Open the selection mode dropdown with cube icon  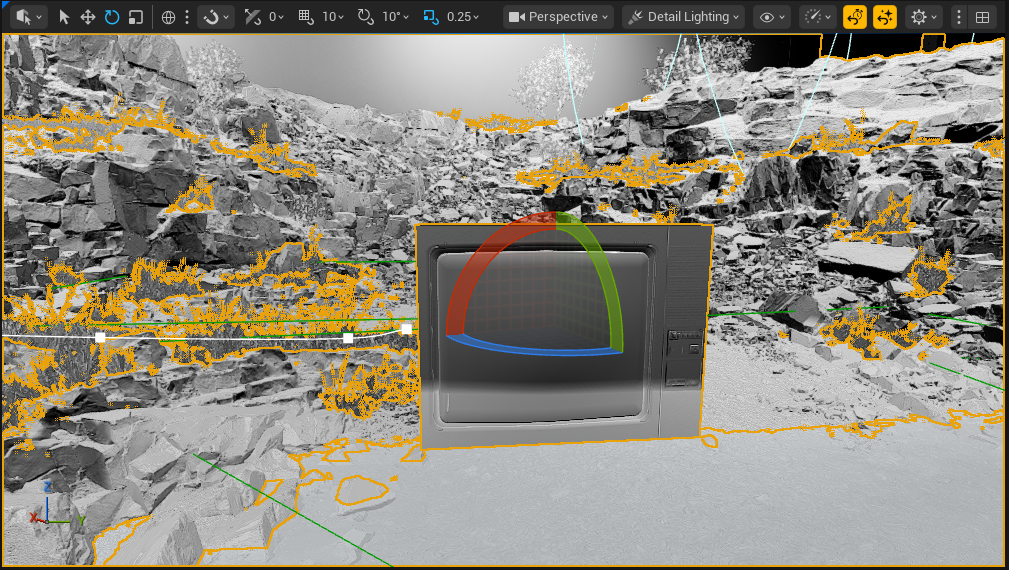pyautogui.click(x=28, y=17)
